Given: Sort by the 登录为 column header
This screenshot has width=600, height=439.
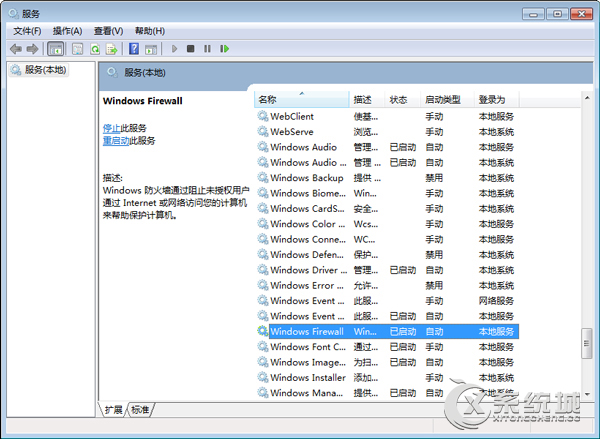Looking at the screenshot, I should click(x=497, y=100).
